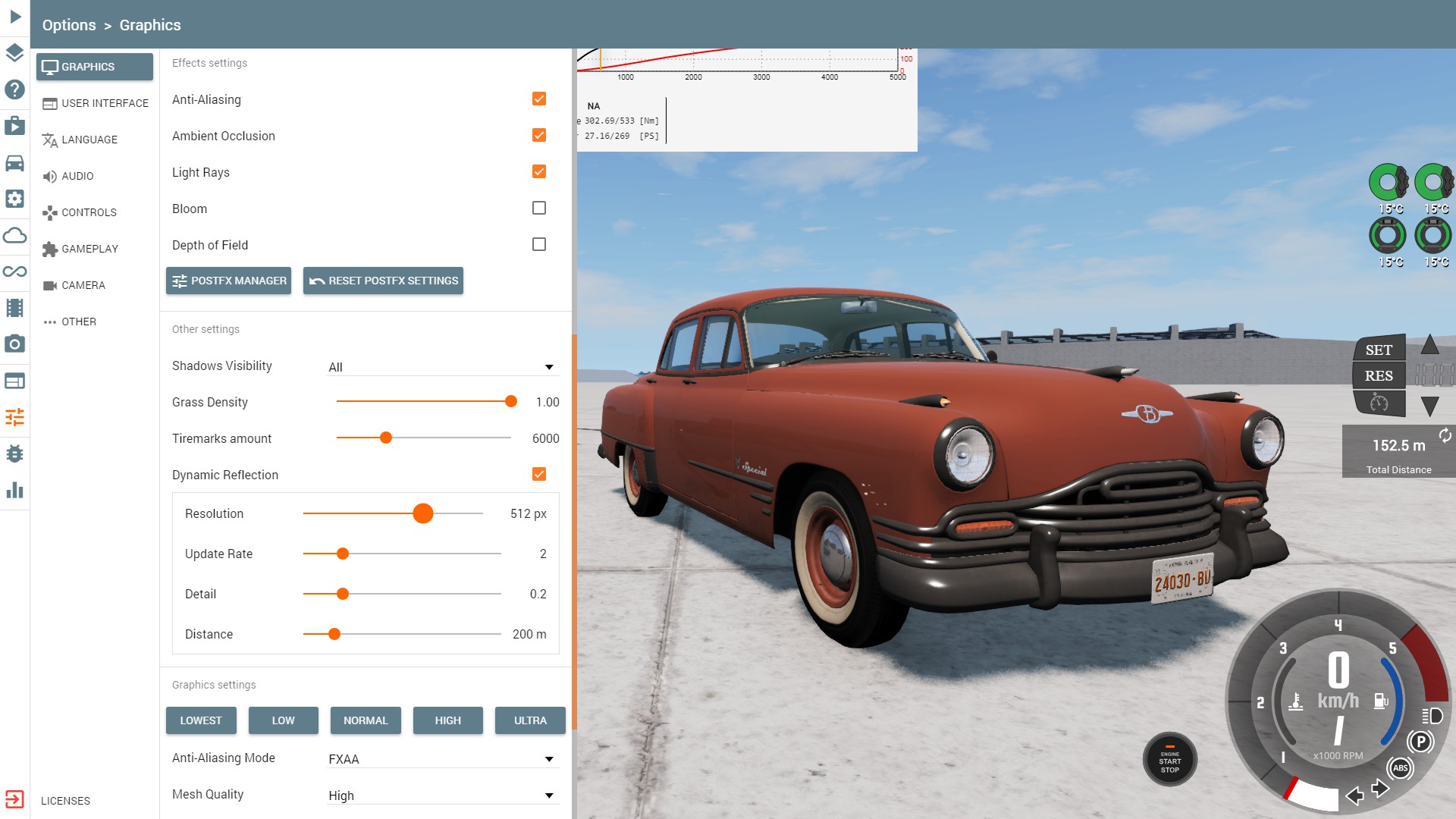Open the Controls options tab
This screenshot has width=1456, height=819.
tap(89, 212)
